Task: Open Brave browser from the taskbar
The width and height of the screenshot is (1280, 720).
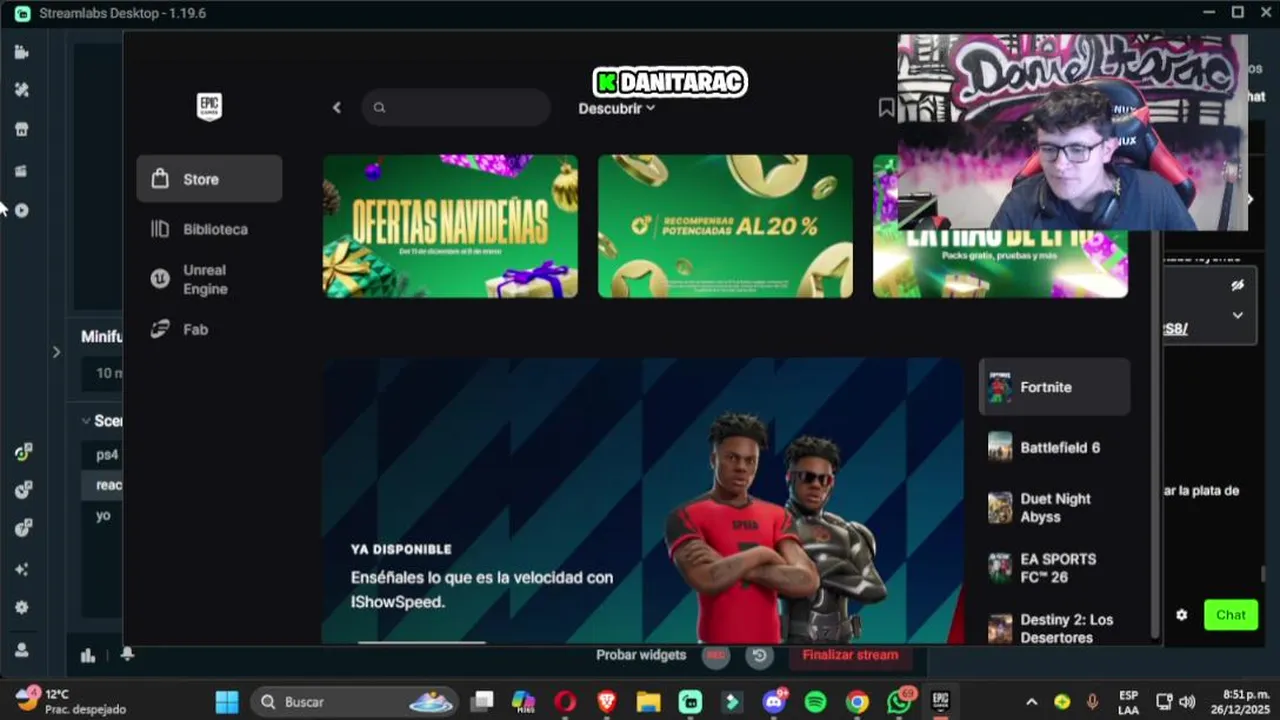Action: click(607, 702)
